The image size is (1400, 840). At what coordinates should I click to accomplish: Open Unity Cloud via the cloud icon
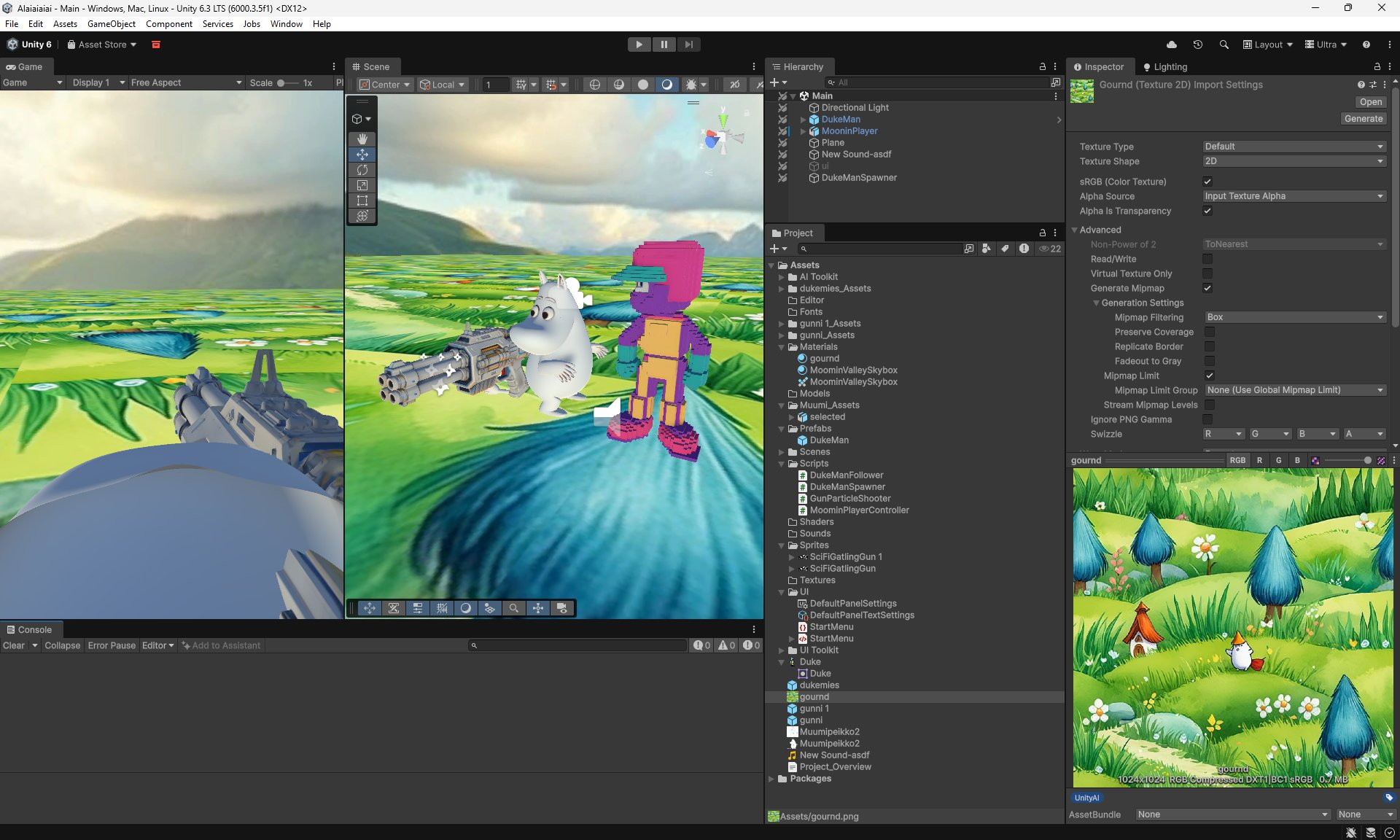point(1172,44)
